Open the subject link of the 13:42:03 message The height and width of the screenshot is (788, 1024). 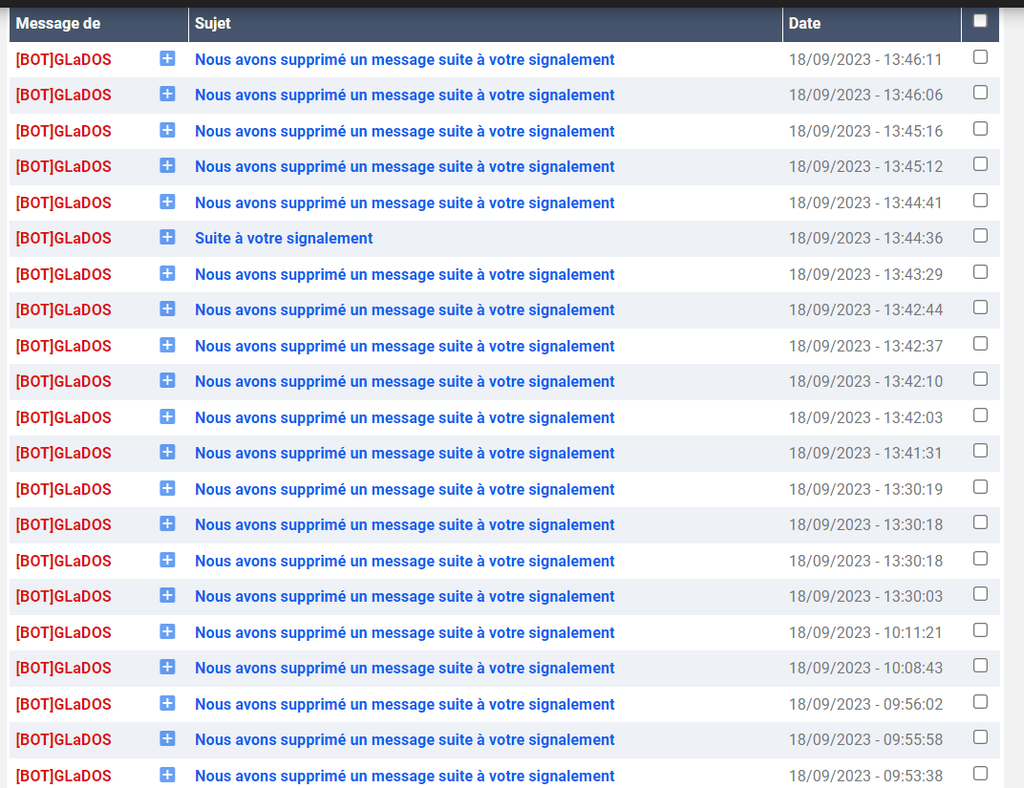404,418
